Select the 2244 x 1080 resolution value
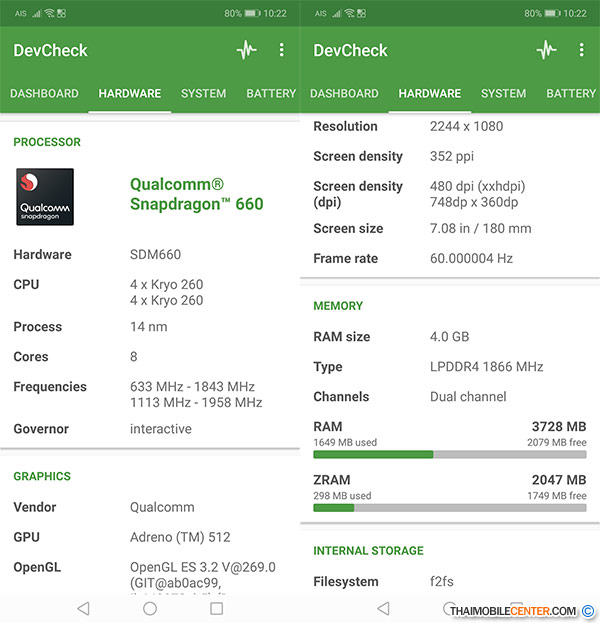Viewport: 600px width, 623px height. click(x=466, y=126)
